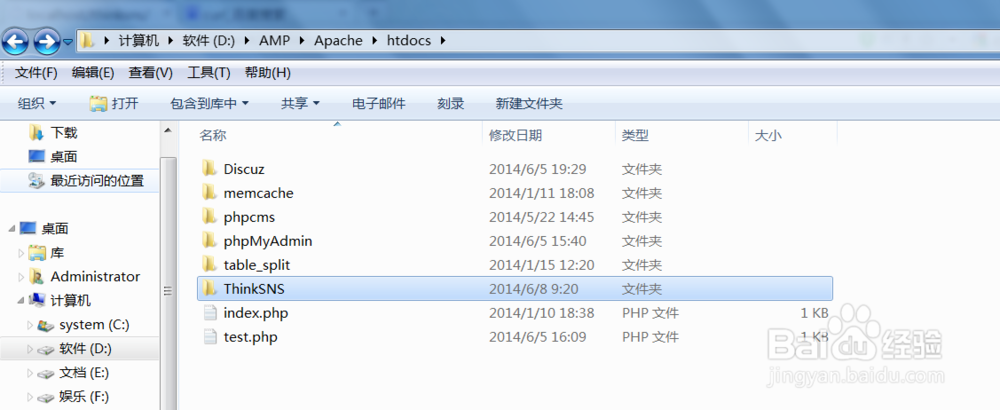Viewport: 1000px width, 410px height.
Task: Select the phpMyAdmin folder icon
Action: click(x=209, y=241)
